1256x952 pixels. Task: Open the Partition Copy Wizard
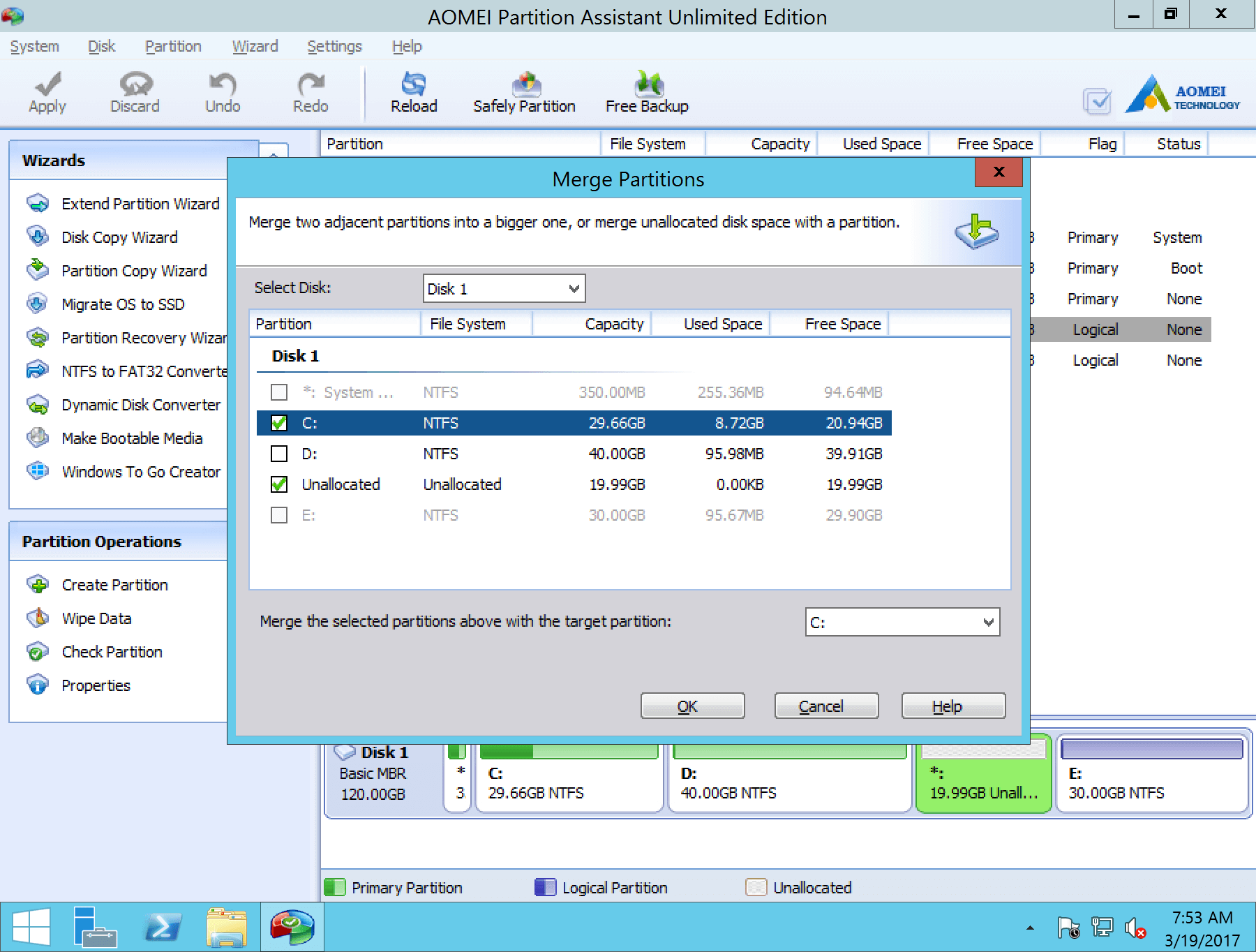click(x=117, y=271)
